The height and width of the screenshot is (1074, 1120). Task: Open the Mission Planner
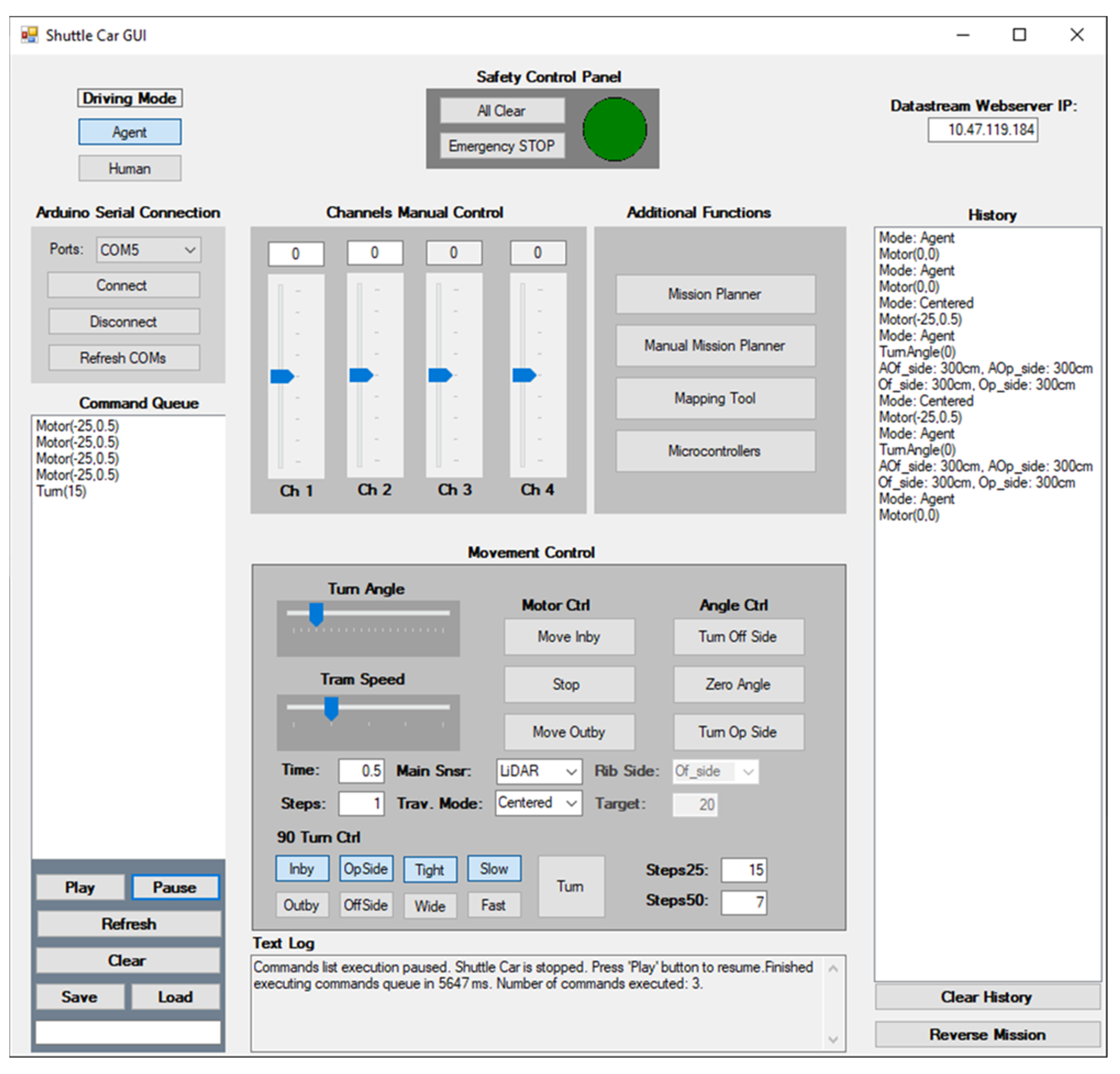point(715,294)
